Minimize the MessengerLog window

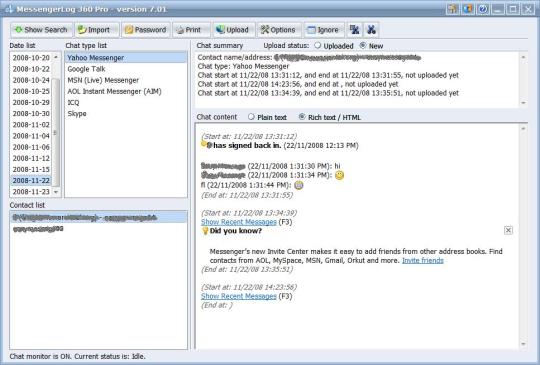point(498,9)
